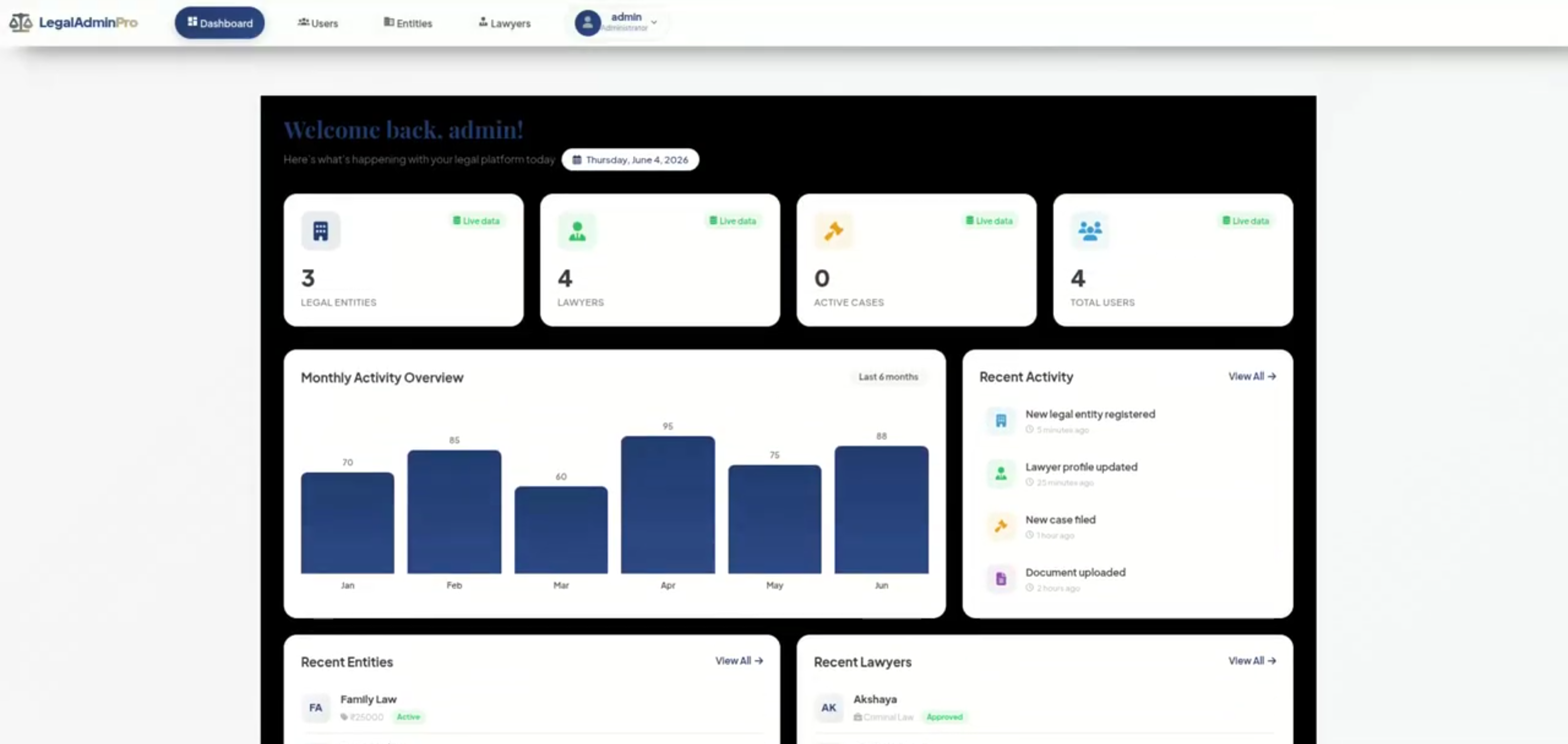Click the FA avatar for Family Law

point(315,707)
